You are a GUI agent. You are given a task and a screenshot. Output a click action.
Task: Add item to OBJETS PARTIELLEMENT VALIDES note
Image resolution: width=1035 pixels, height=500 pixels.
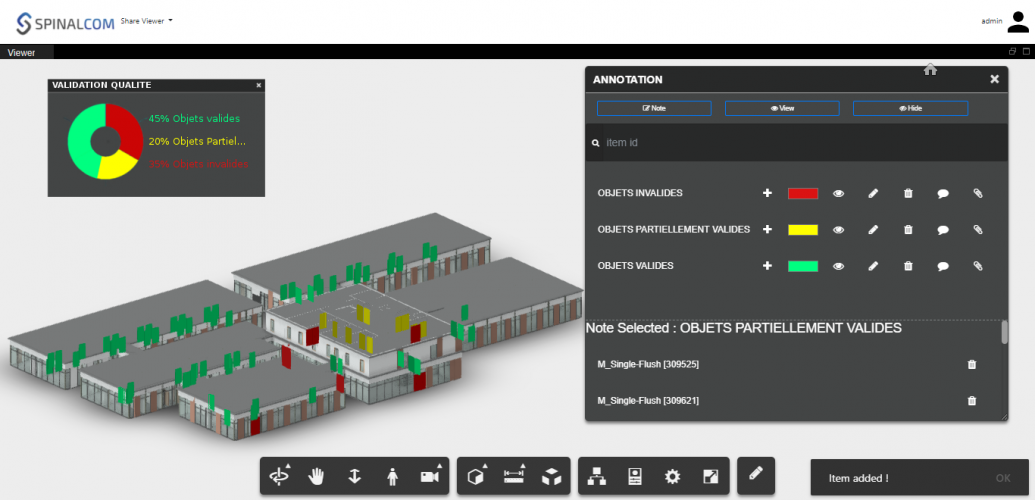coord(767,229)
